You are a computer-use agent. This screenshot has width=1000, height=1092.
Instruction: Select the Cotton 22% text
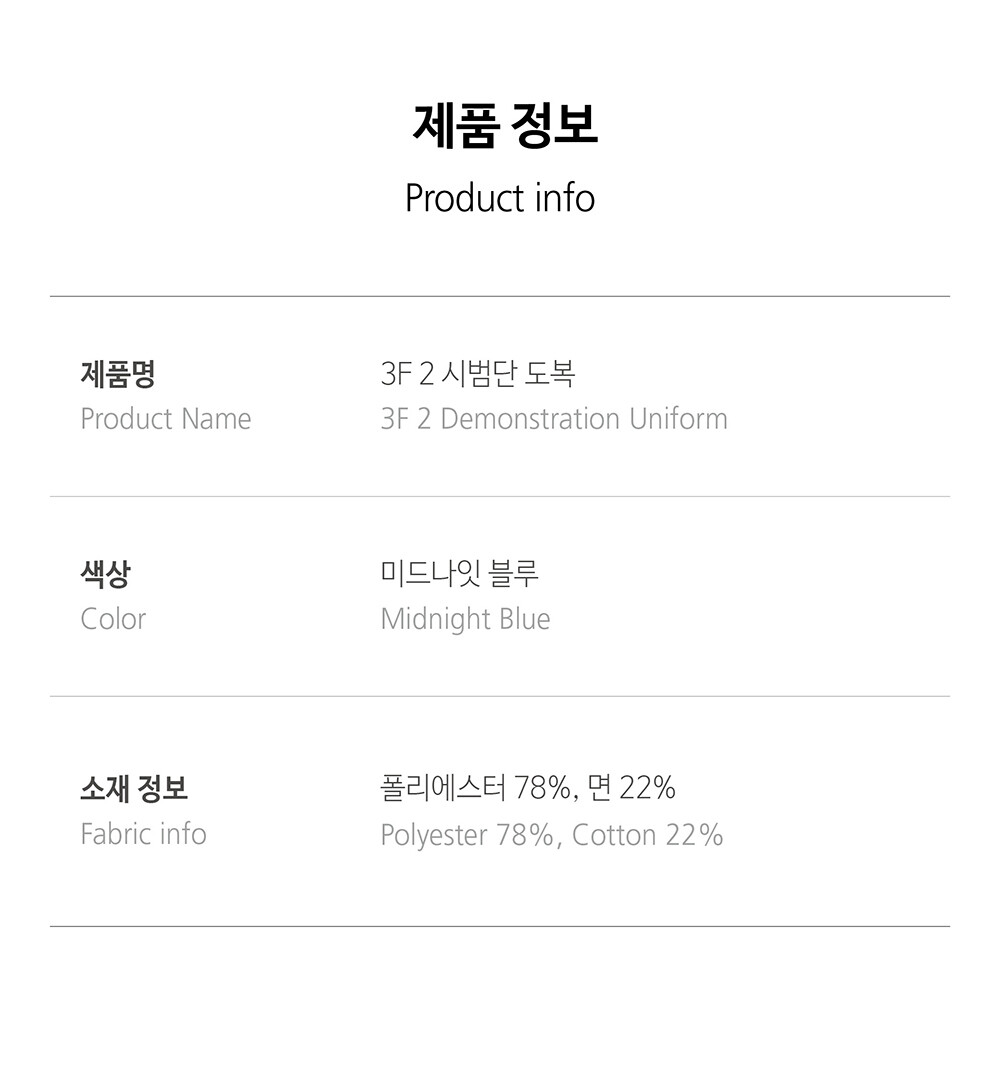[x=648, y=834]
